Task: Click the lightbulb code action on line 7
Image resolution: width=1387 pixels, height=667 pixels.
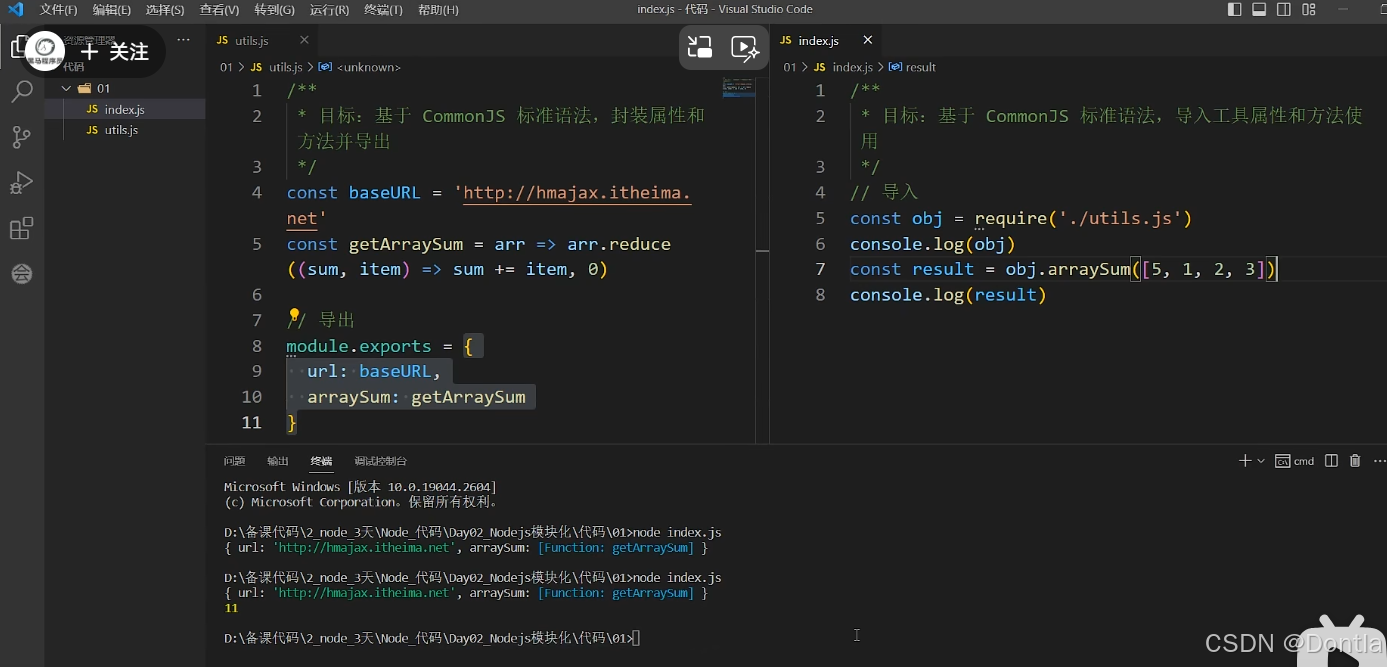Action: click(294, 316)
